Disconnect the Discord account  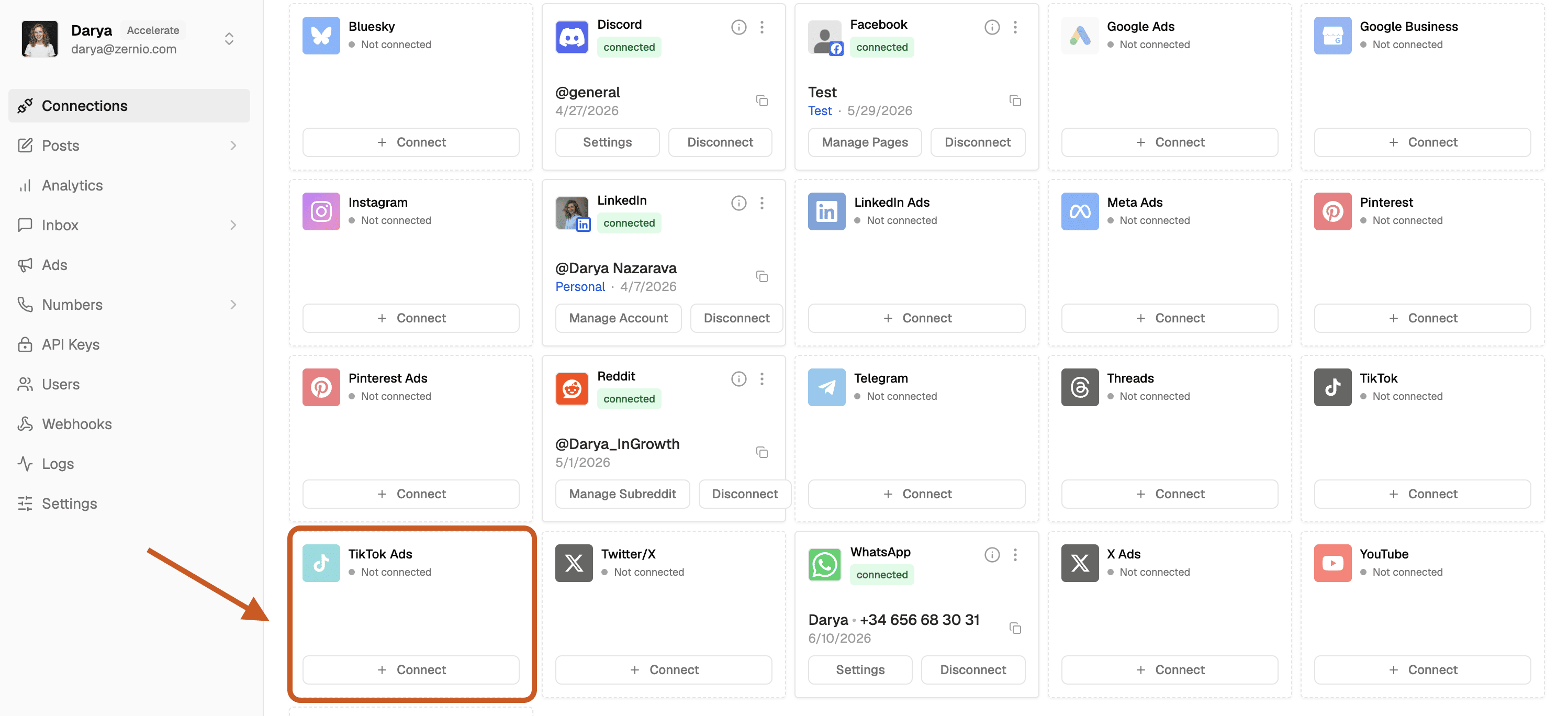click(720, 142)
